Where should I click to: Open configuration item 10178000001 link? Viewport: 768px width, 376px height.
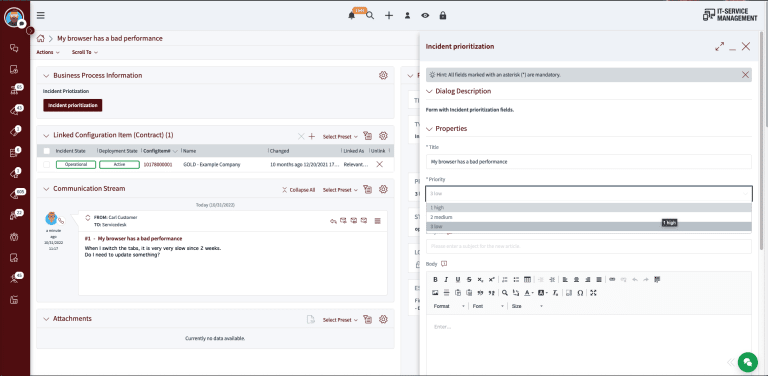point(158,164)
